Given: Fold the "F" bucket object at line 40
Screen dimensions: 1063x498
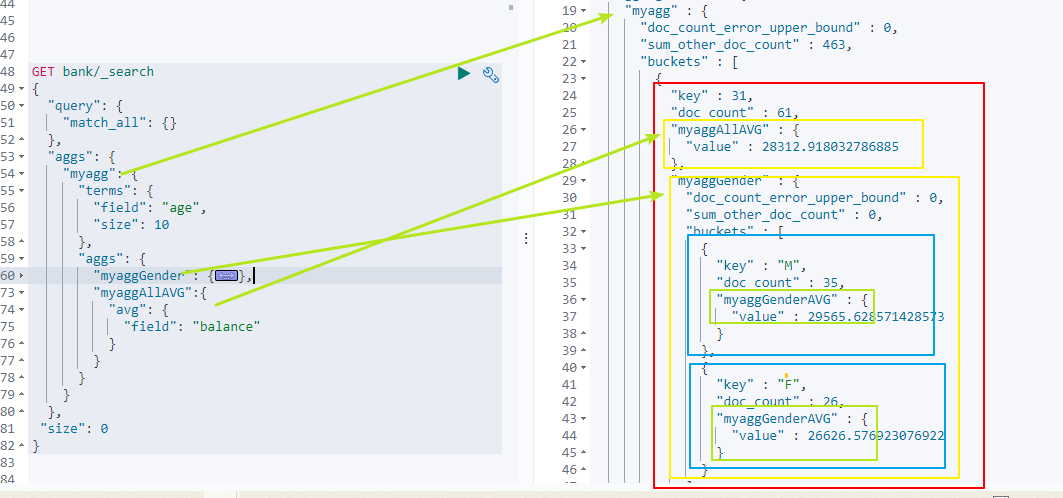Looking at the screenshot, I should pos(584,367).
